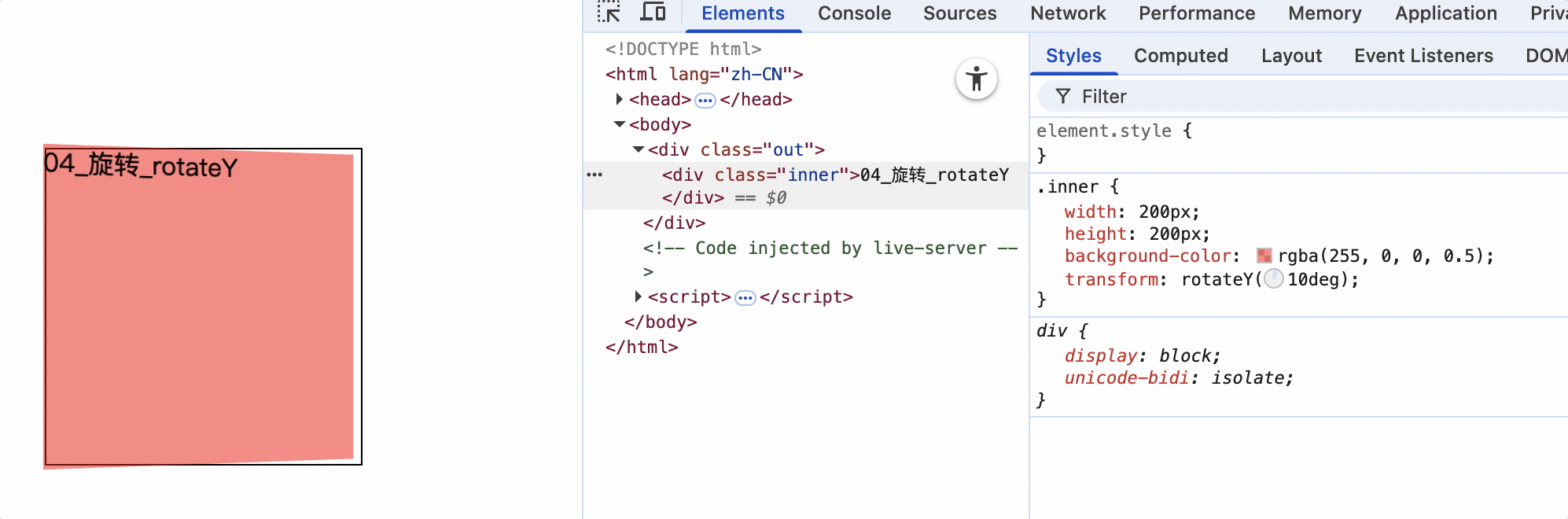Collapse the div class="out" node
This screenshot has width=1568, height=519.
coord(639,149)
